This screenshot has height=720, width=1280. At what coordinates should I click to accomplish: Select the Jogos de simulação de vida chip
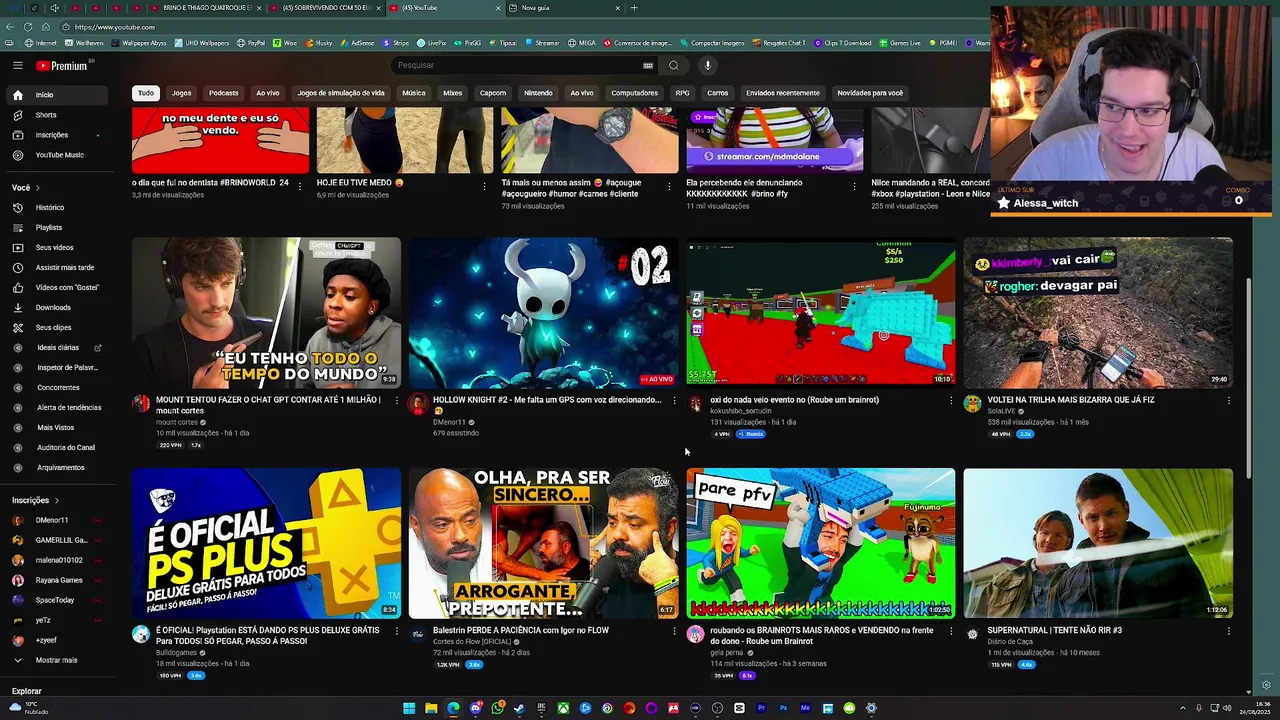coord(341,93)
